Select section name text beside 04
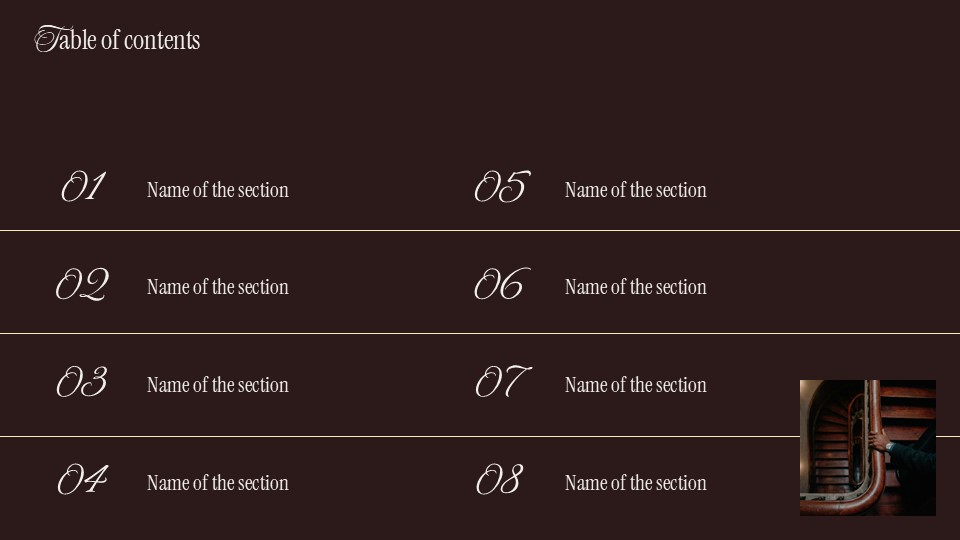This screenshot has width=960, height=540. (217, 483)
